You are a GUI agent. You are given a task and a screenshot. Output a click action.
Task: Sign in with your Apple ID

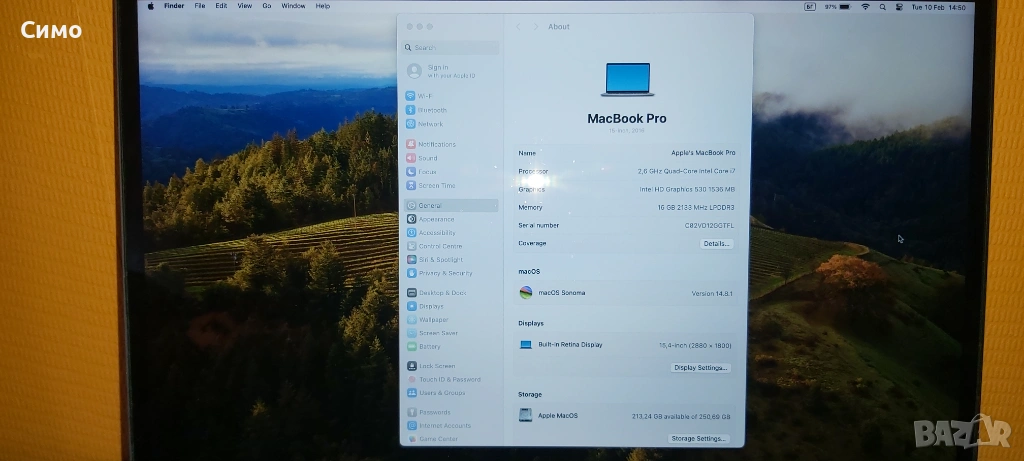[x=450, y=71]
